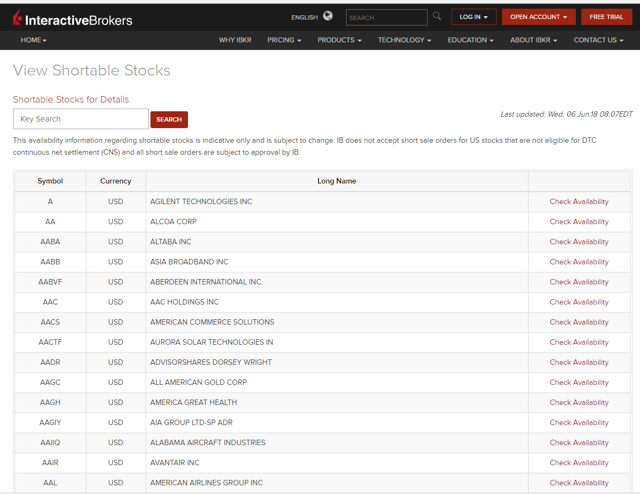This screenshot has width=640, height=494.
Task: Click the Long Name column header
Action: point(337,181)
